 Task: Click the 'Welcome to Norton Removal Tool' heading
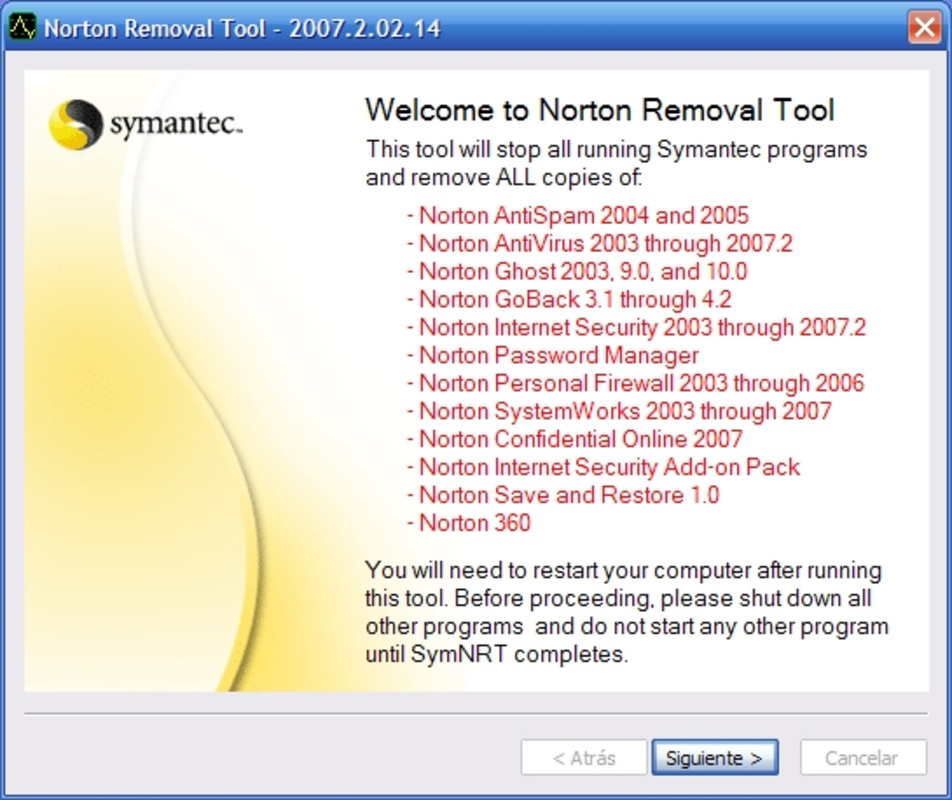[x=600, y=110]
